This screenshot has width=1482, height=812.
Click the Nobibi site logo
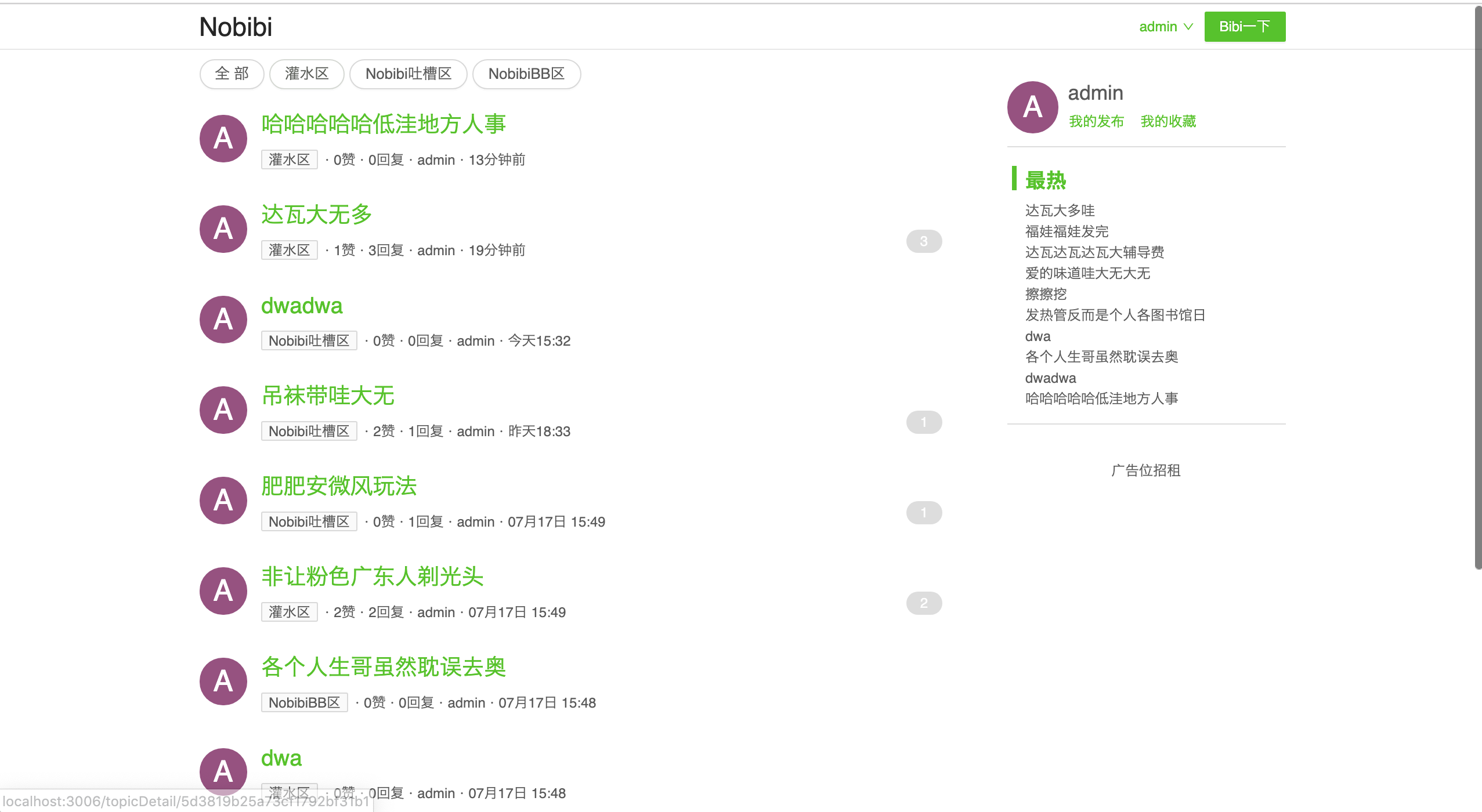(x=236, y=27)
